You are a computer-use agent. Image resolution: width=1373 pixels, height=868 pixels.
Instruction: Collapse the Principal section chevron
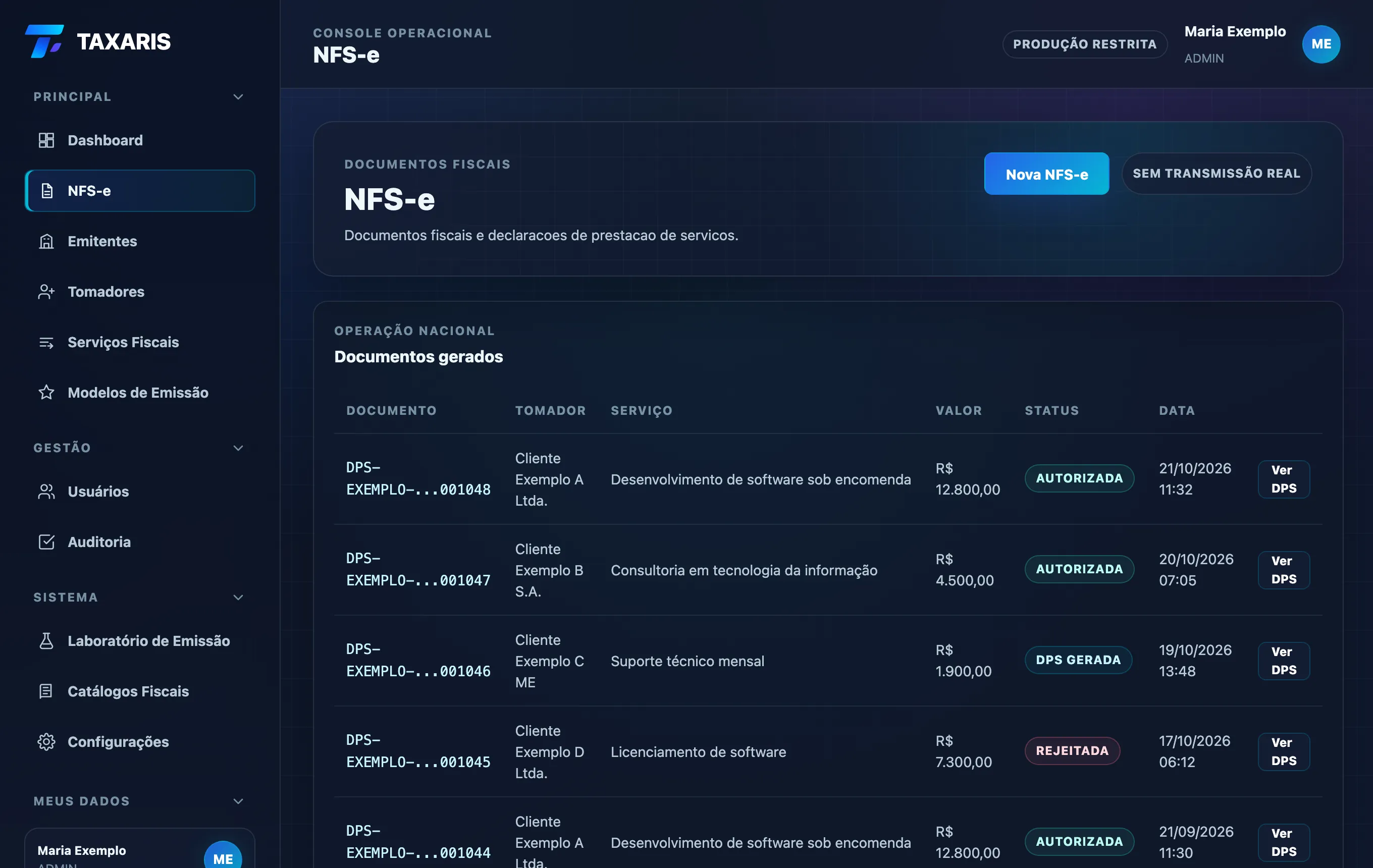coord(238,97)
